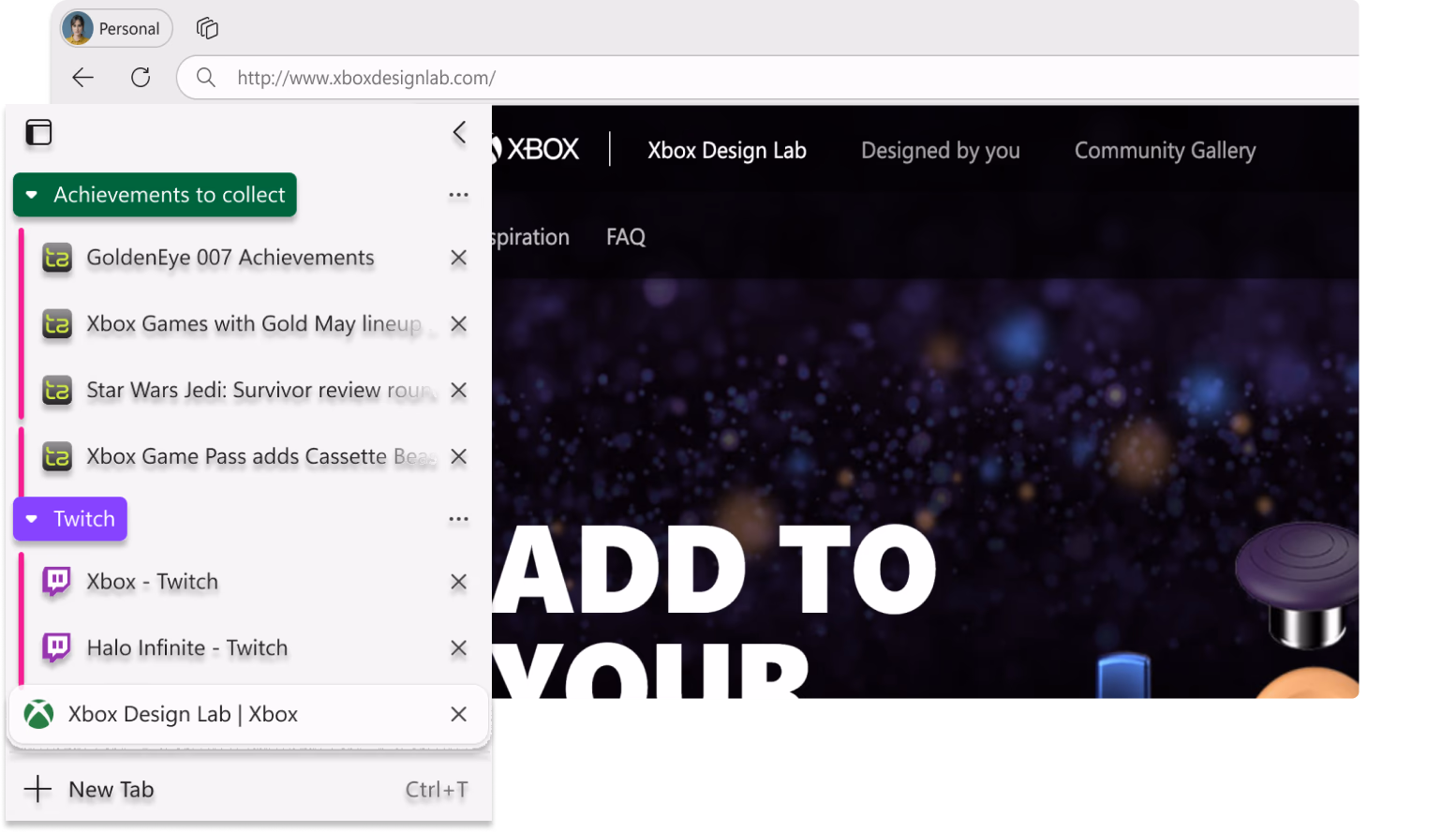Collapse the vertical tabs pane chevron
This screenshot has width=1456, height=832.
459,133
